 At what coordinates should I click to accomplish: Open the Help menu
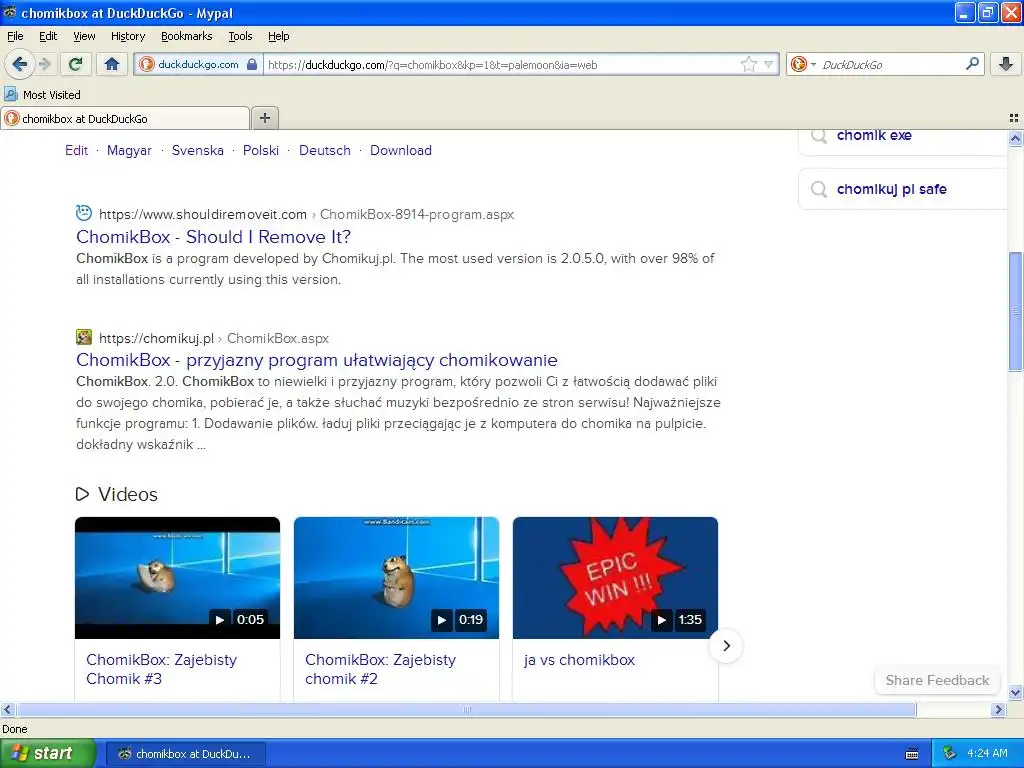[278, 36]
